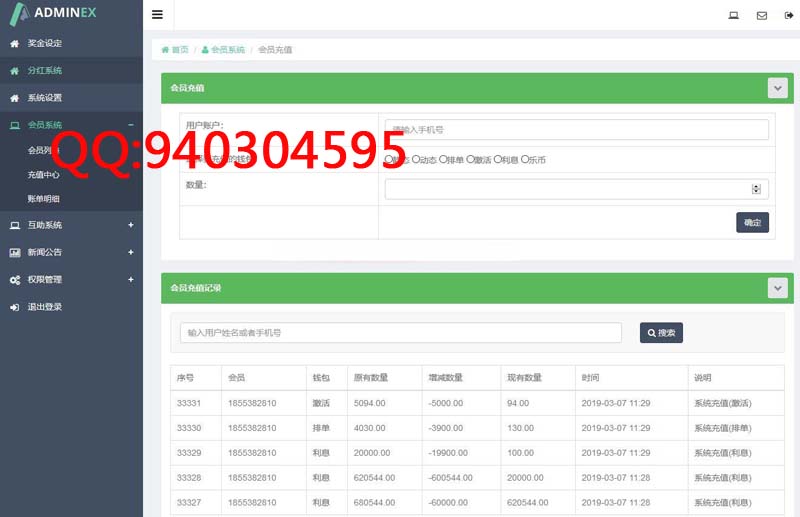Click the 确定 confirm button
The height and width of the screenshot is (517, 800).
752,222
